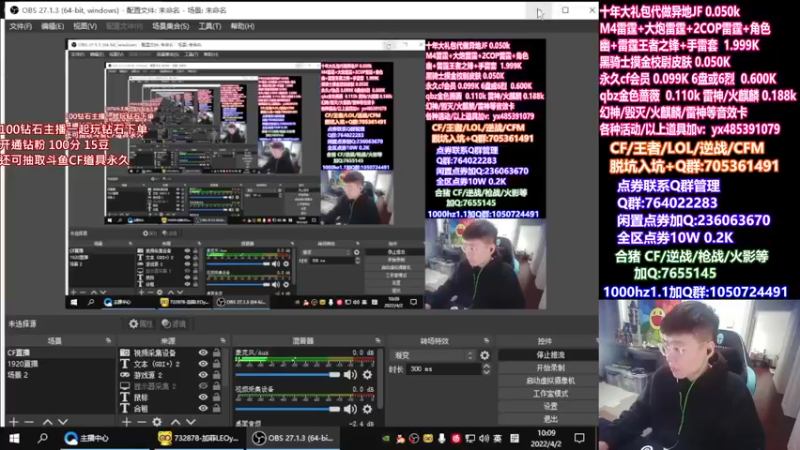Select the 场景 2 scene
The image size is (800, 450).
click(60, 375)
